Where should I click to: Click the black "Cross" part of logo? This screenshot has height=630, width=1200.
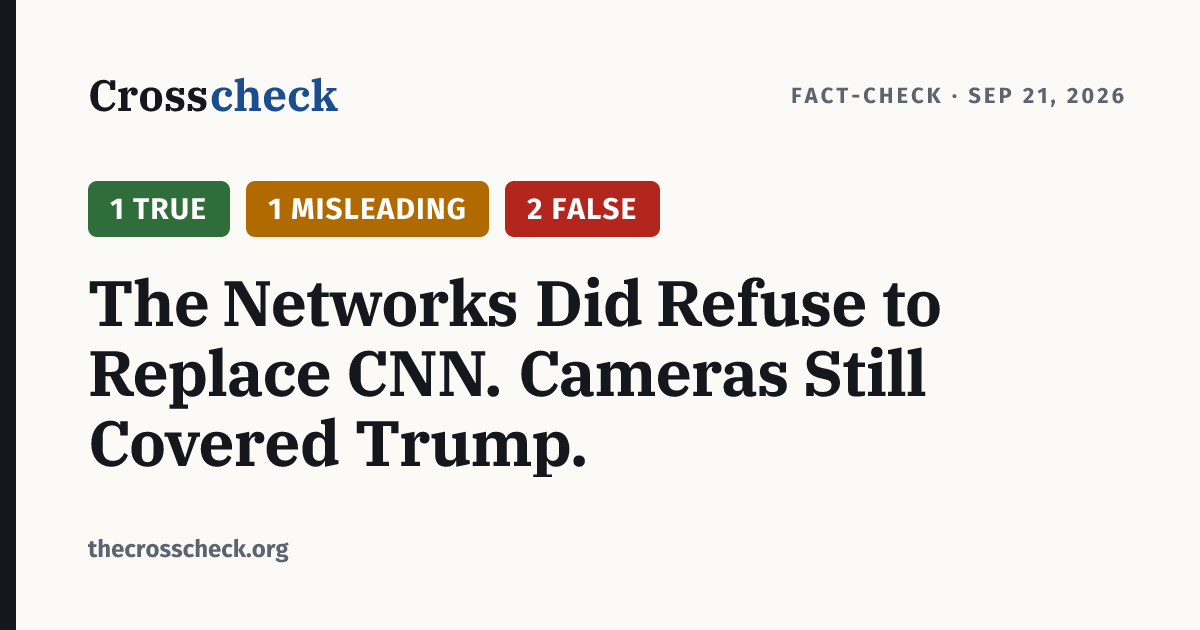(149, 96)
